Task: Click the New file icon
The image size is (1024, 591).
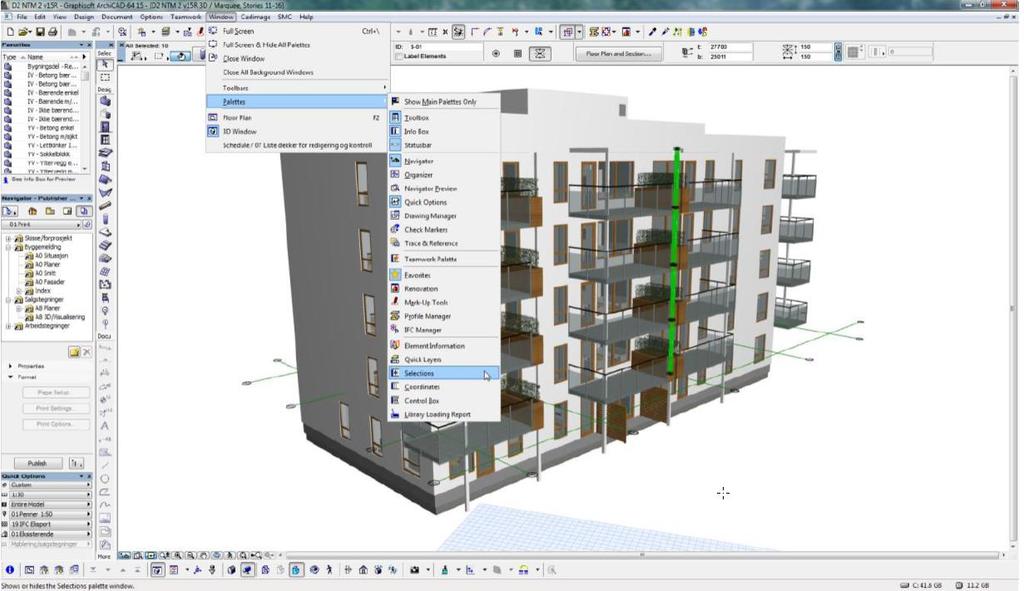Action: [10, 31]
